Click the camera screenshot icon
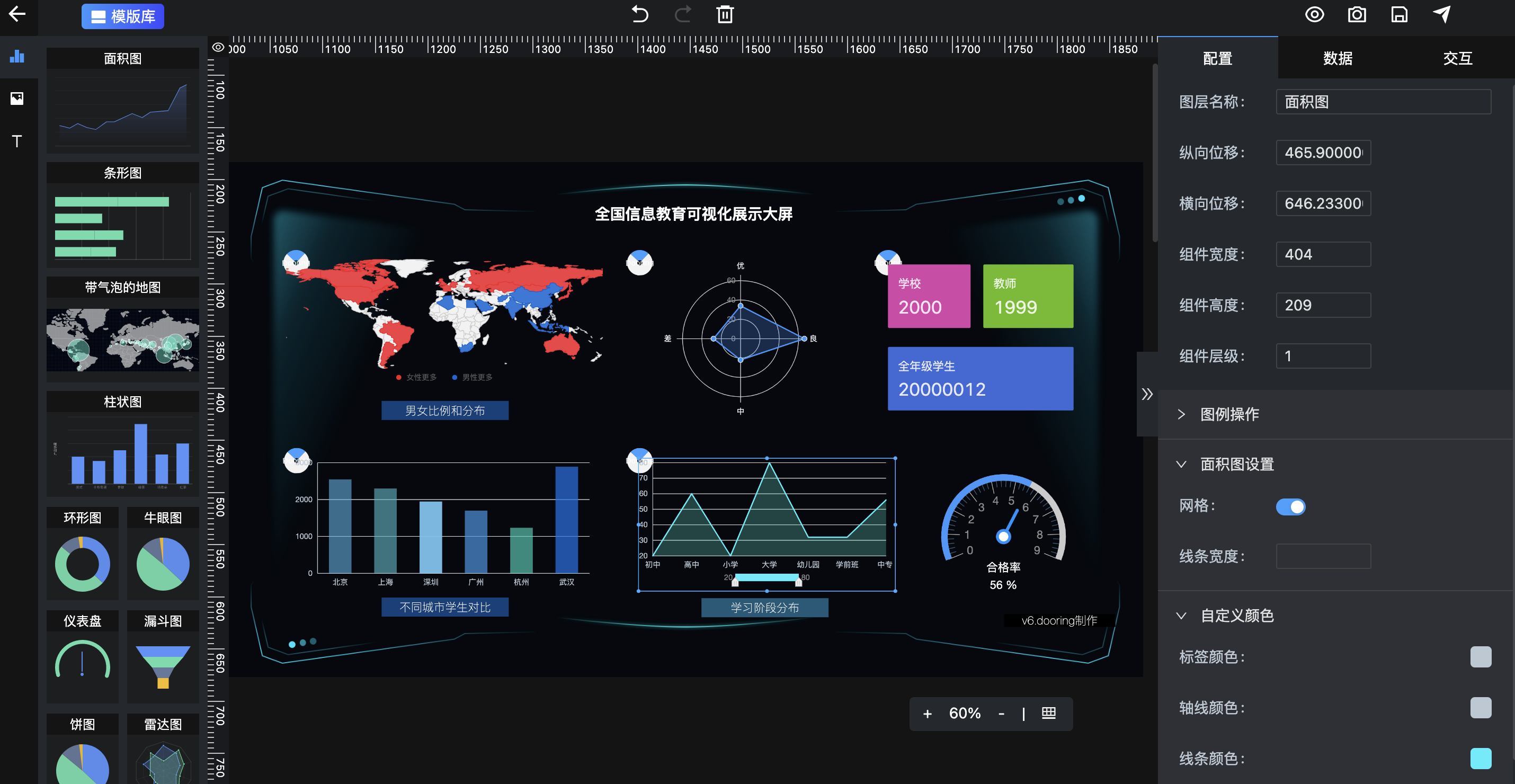This screenshot has height=784, width=1515. (x=1357, y=15)
